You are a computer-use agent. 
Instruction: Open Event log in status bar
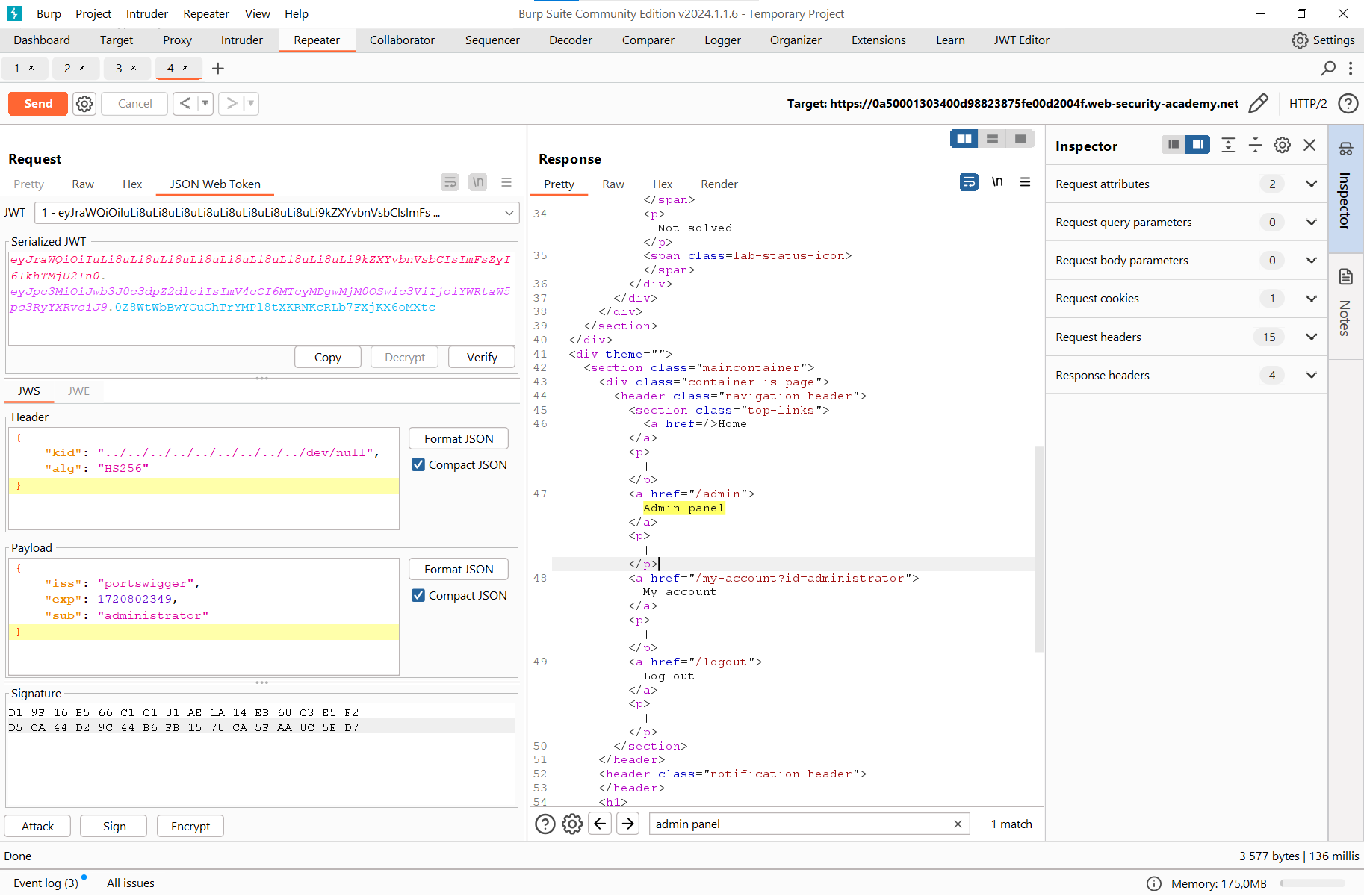pyautogui.click(x=46, y=883)
